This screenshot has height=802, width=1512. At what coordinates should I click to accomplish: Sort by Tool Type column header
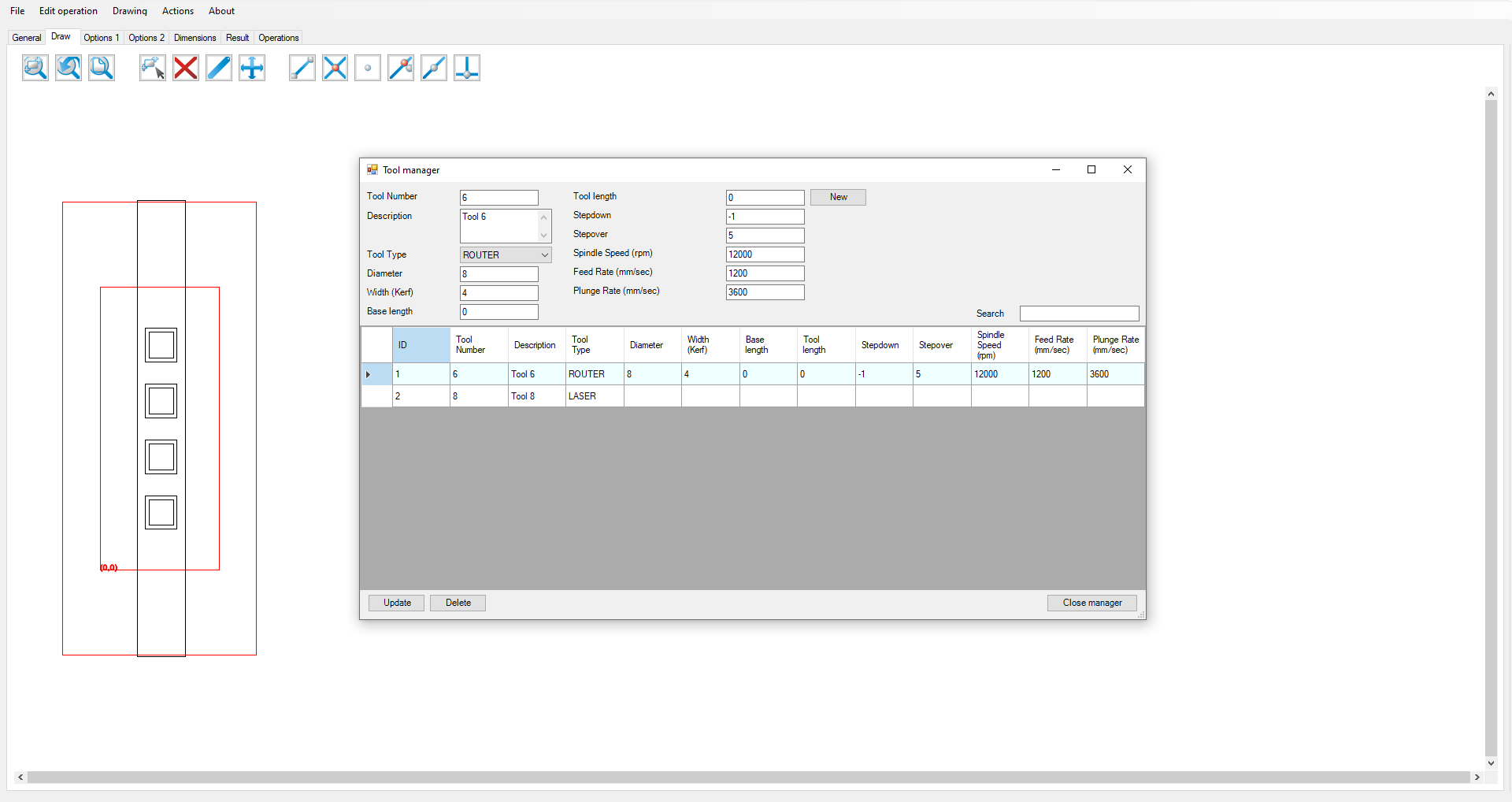(x=595, y=345)
